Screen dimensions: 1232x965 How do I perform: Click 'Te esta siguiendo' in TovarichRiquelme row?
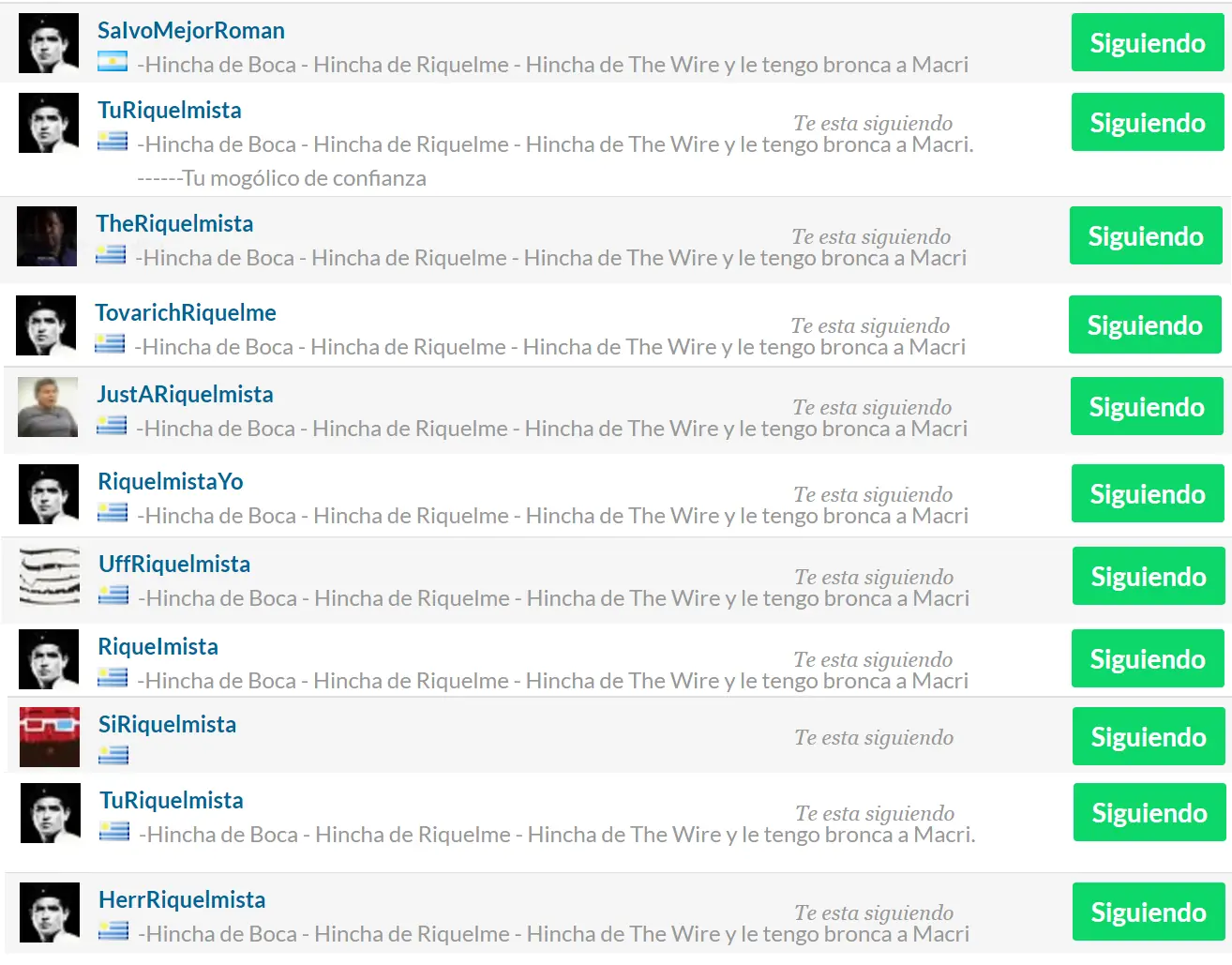point(870,325)
